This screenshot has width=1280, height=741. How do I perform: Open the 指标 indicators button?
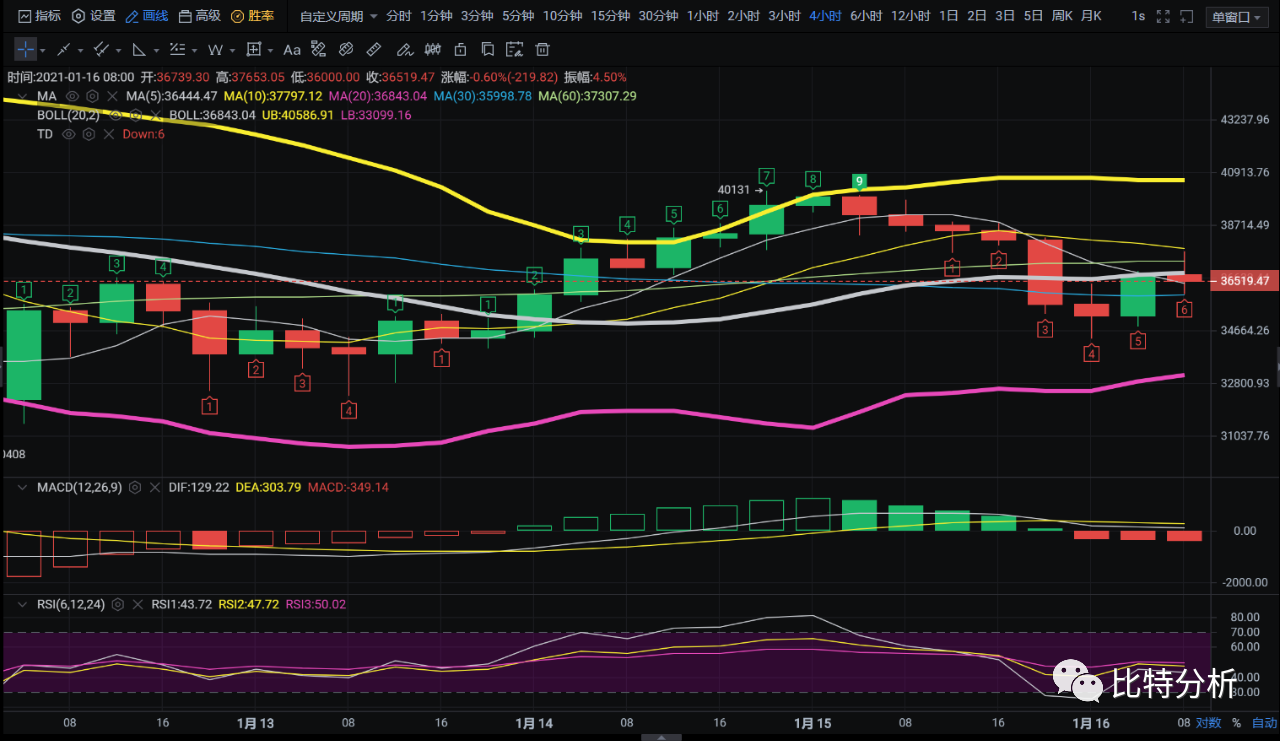38,16
